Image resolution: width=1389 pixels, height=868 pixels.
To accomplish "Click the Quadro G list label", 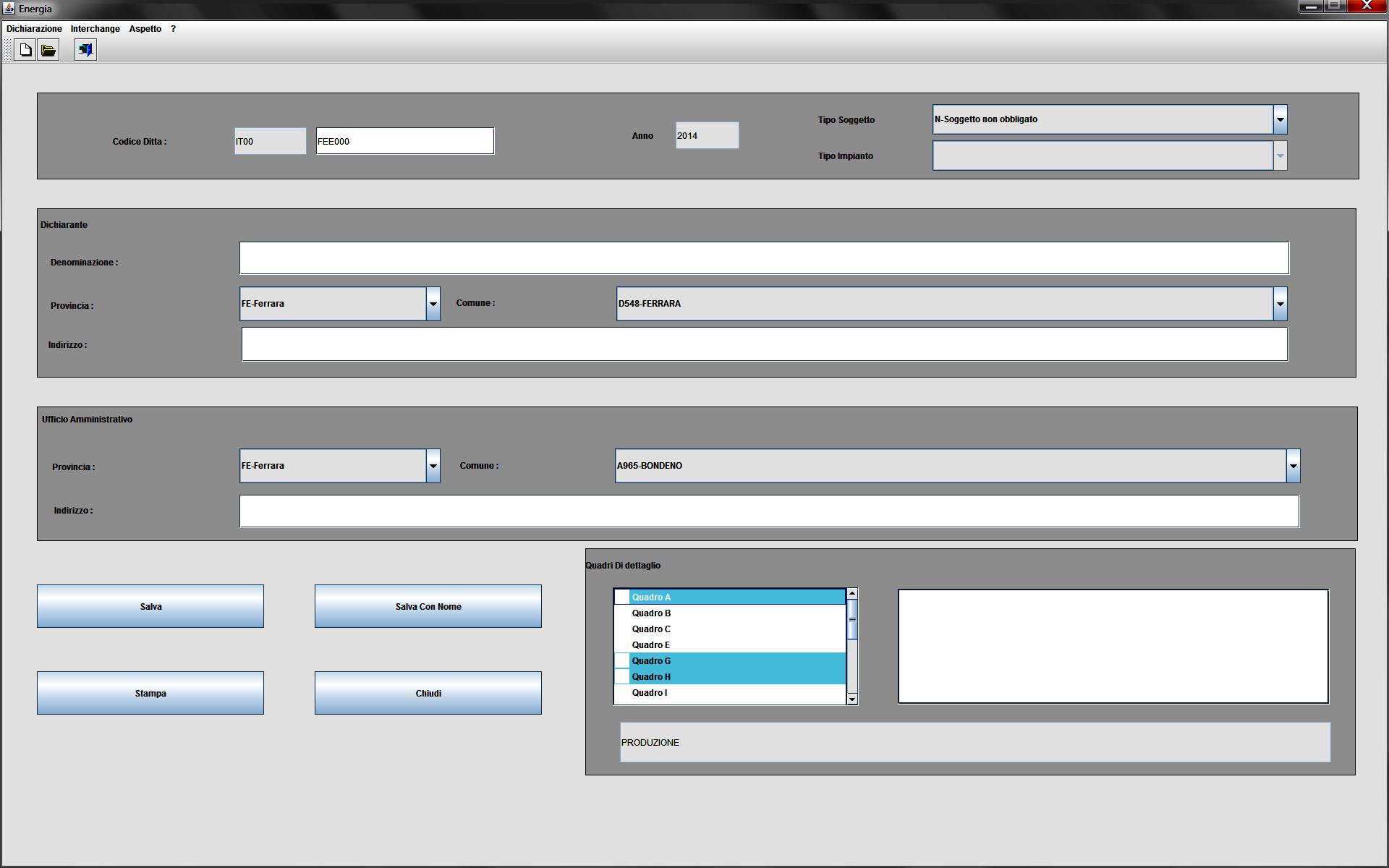I will click(651, 661).
